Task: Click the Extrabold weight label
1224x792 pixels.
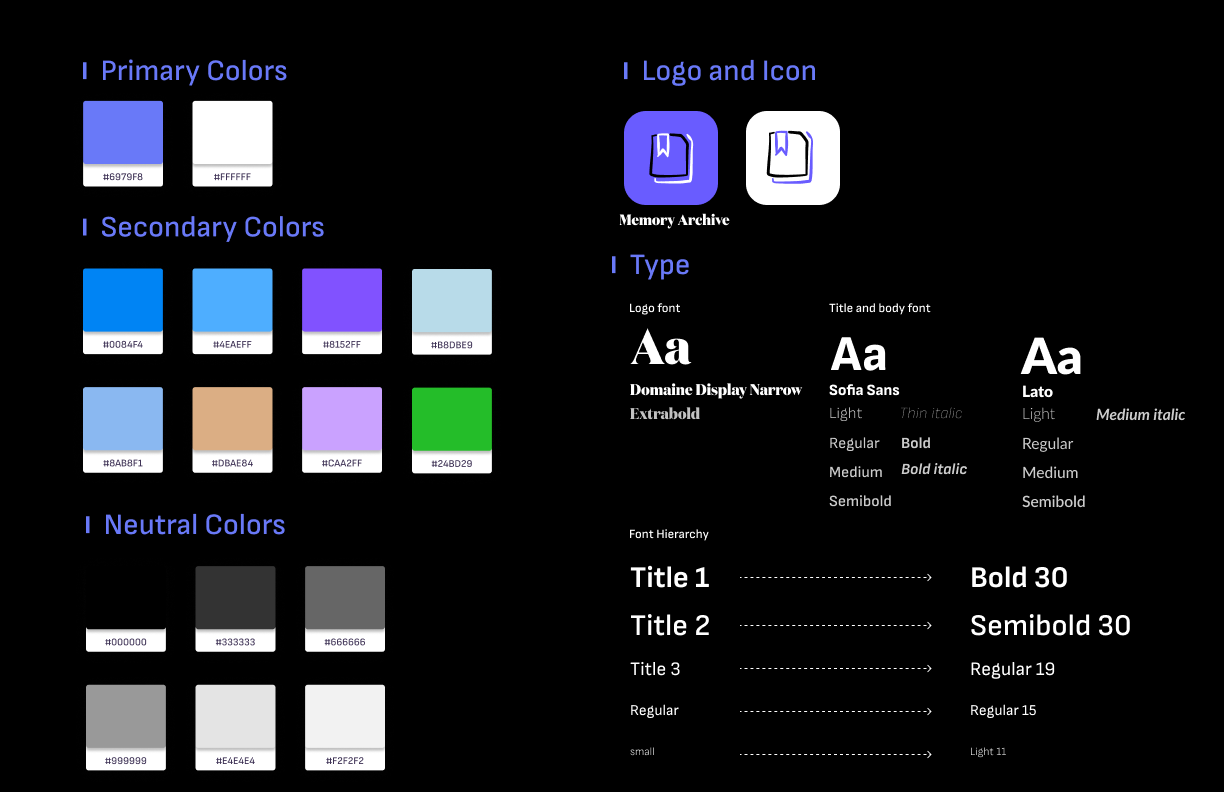Action: coord(665,414)
